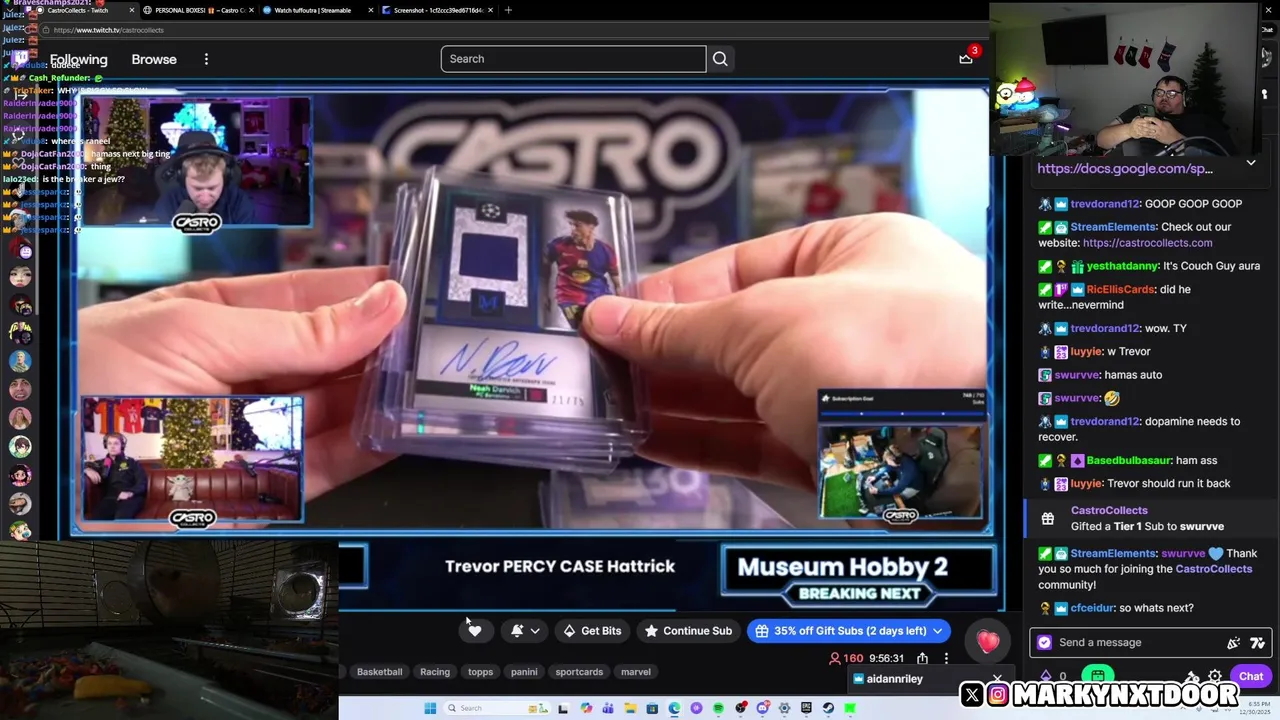Click the viewer count 160

[846, 659]
